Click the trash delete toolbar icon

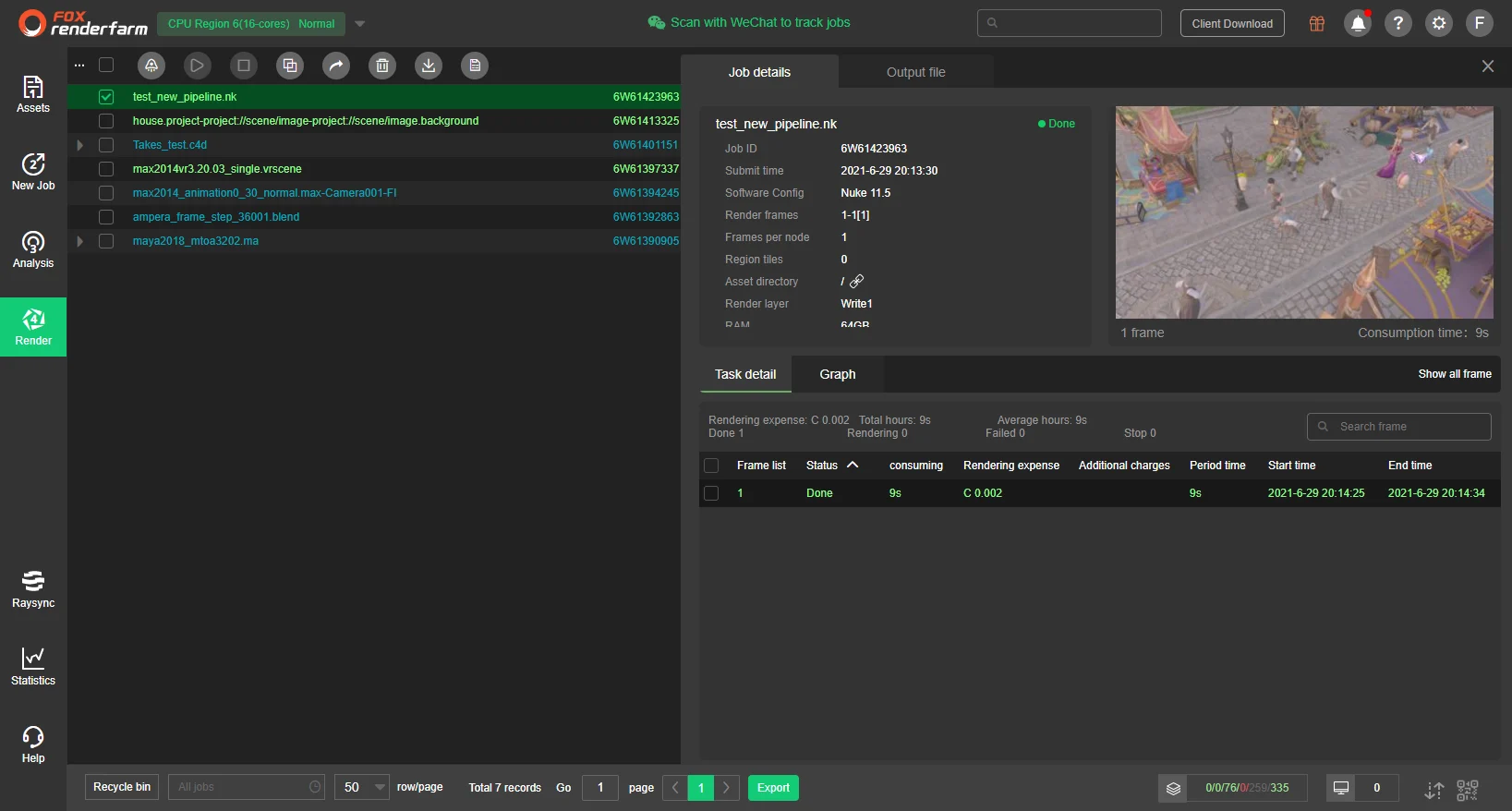click(382, 66)
